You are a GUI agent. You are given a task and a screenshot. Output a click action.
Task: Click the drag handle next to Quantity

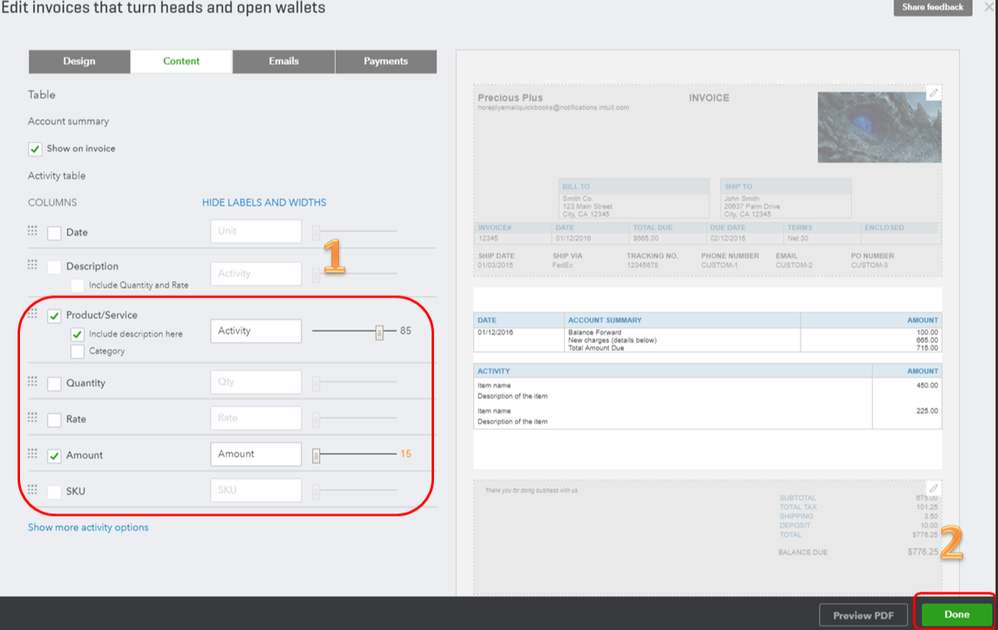32,381
